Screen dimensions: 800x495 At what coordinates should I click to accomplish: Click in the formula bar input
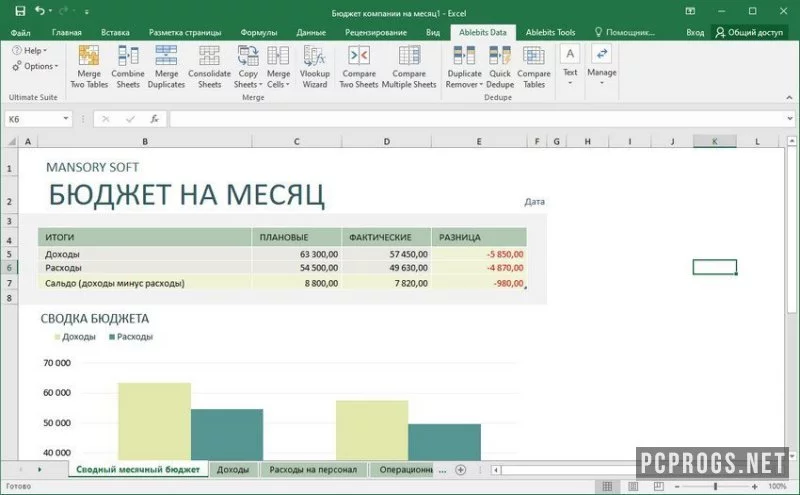(x=477, y=119)
